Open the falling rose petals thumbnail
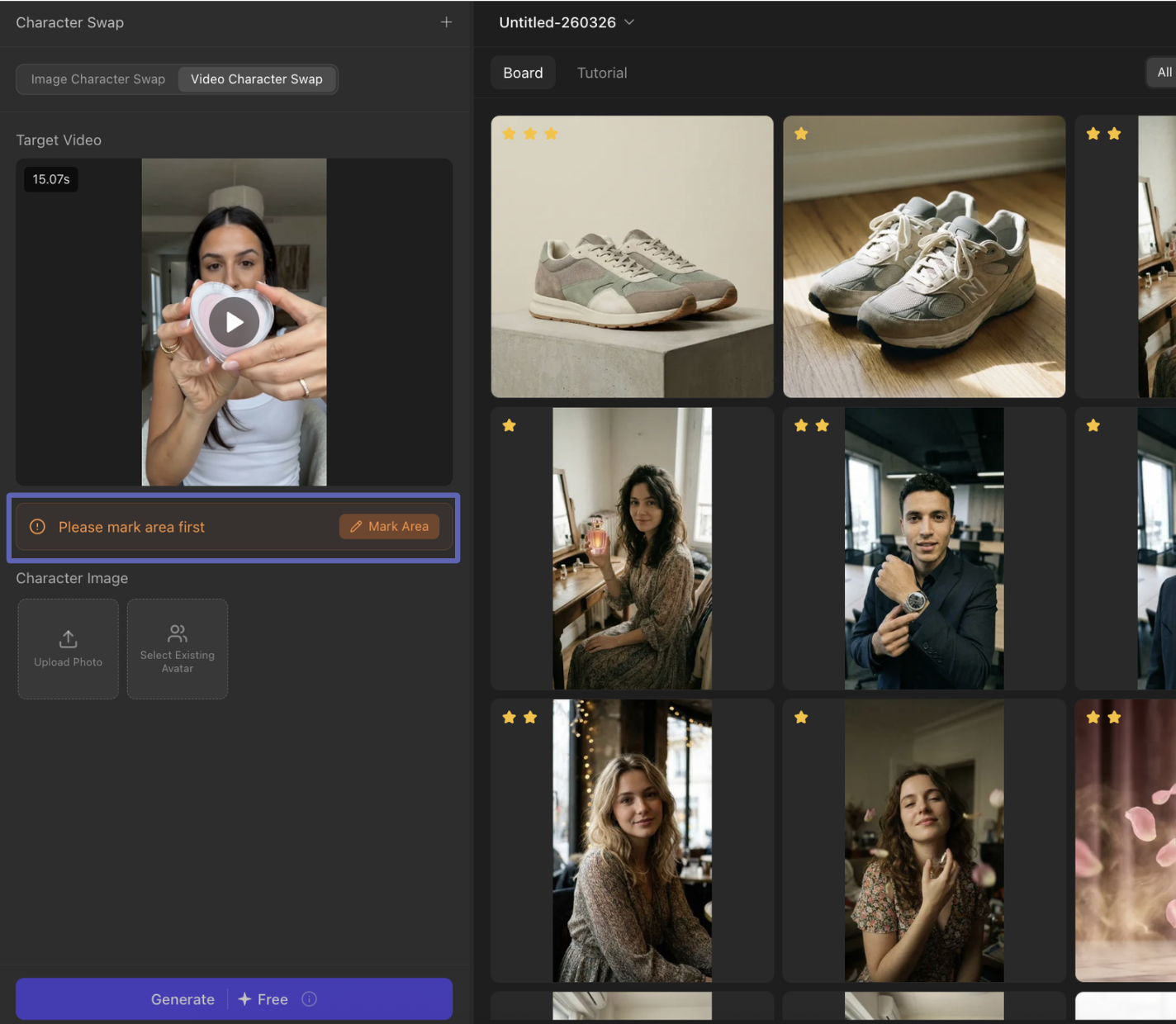 1126,841
